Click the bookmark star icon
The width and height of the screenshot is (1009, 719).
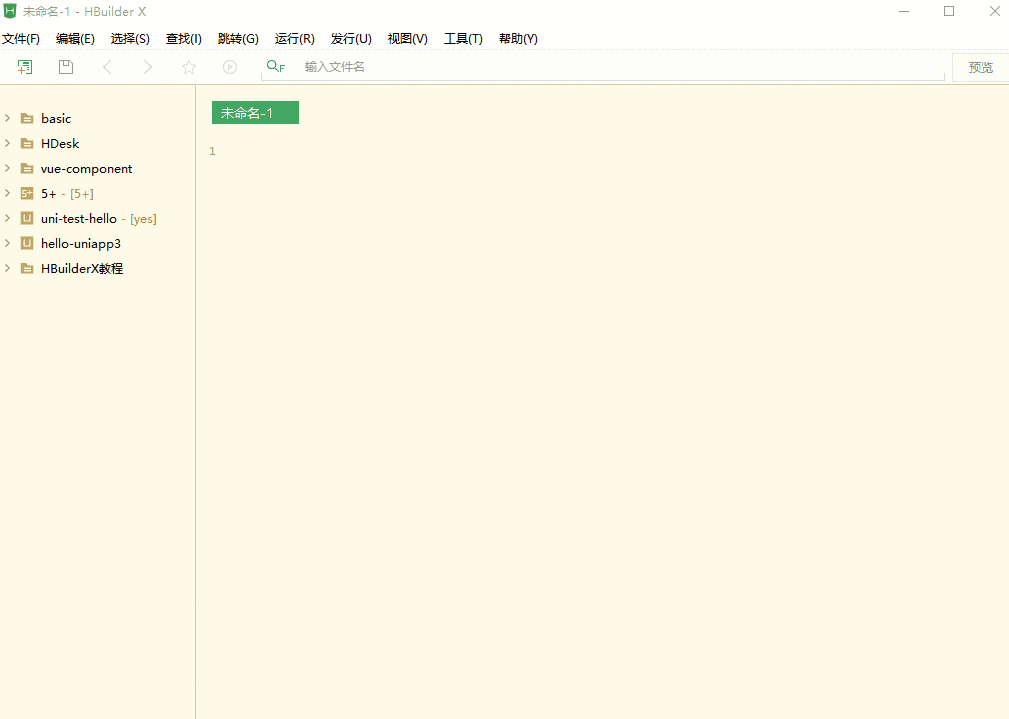click(x=189, y=67)
